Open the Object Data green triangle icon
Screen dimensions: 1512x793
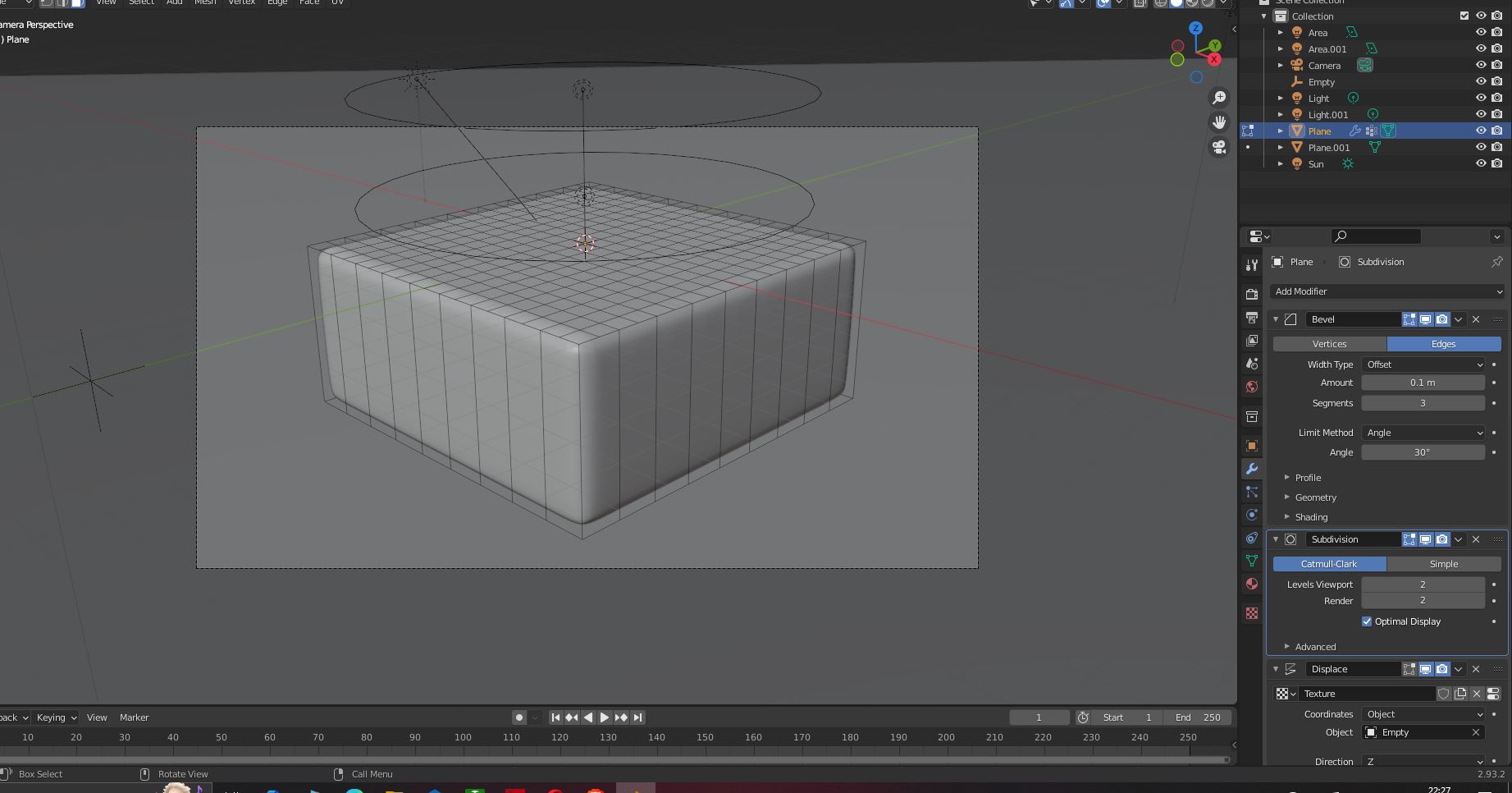[1251, 561]
